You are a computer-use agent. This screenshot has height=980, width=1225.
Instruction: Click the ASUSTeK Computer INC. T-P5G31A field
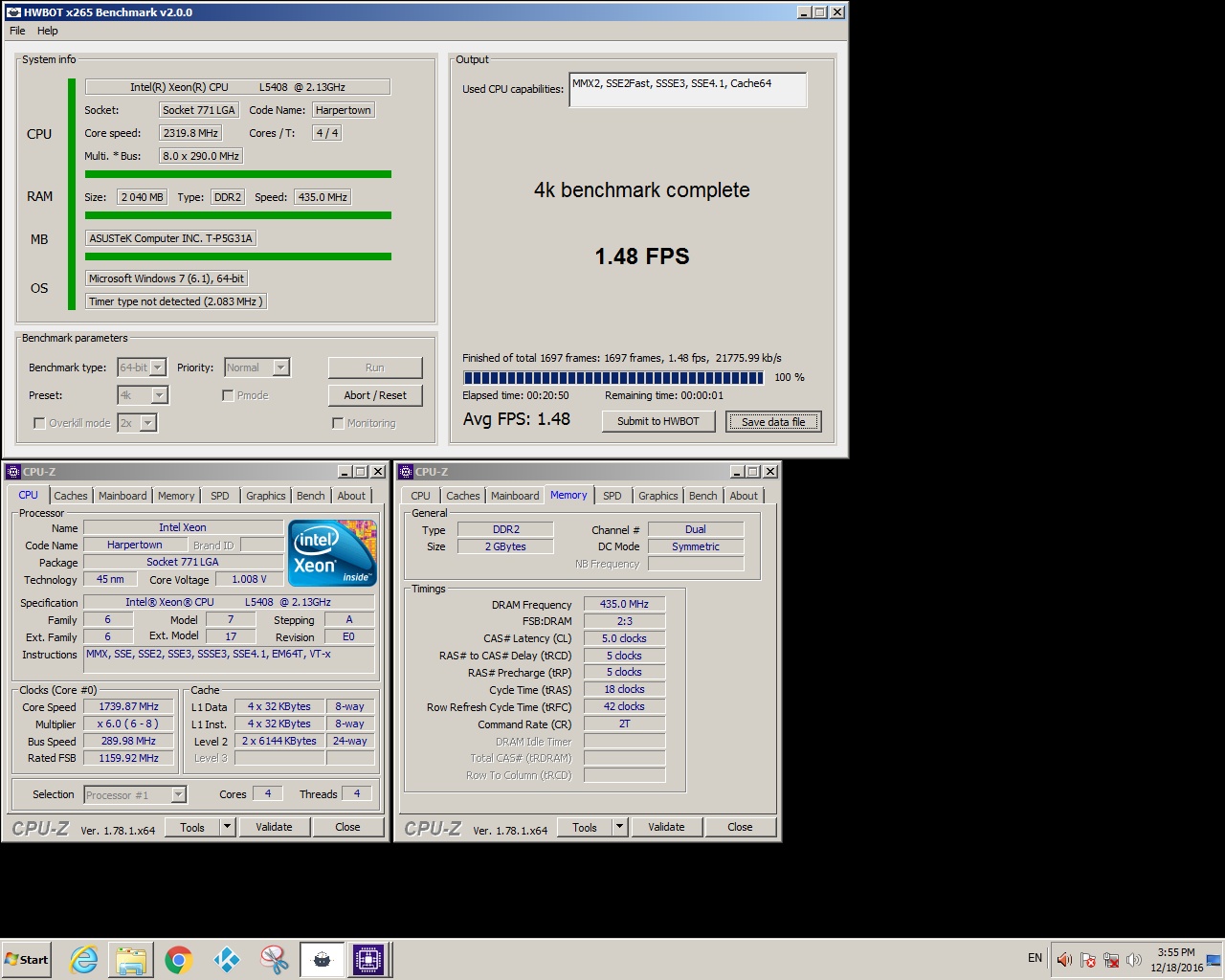tap(171, 238)
